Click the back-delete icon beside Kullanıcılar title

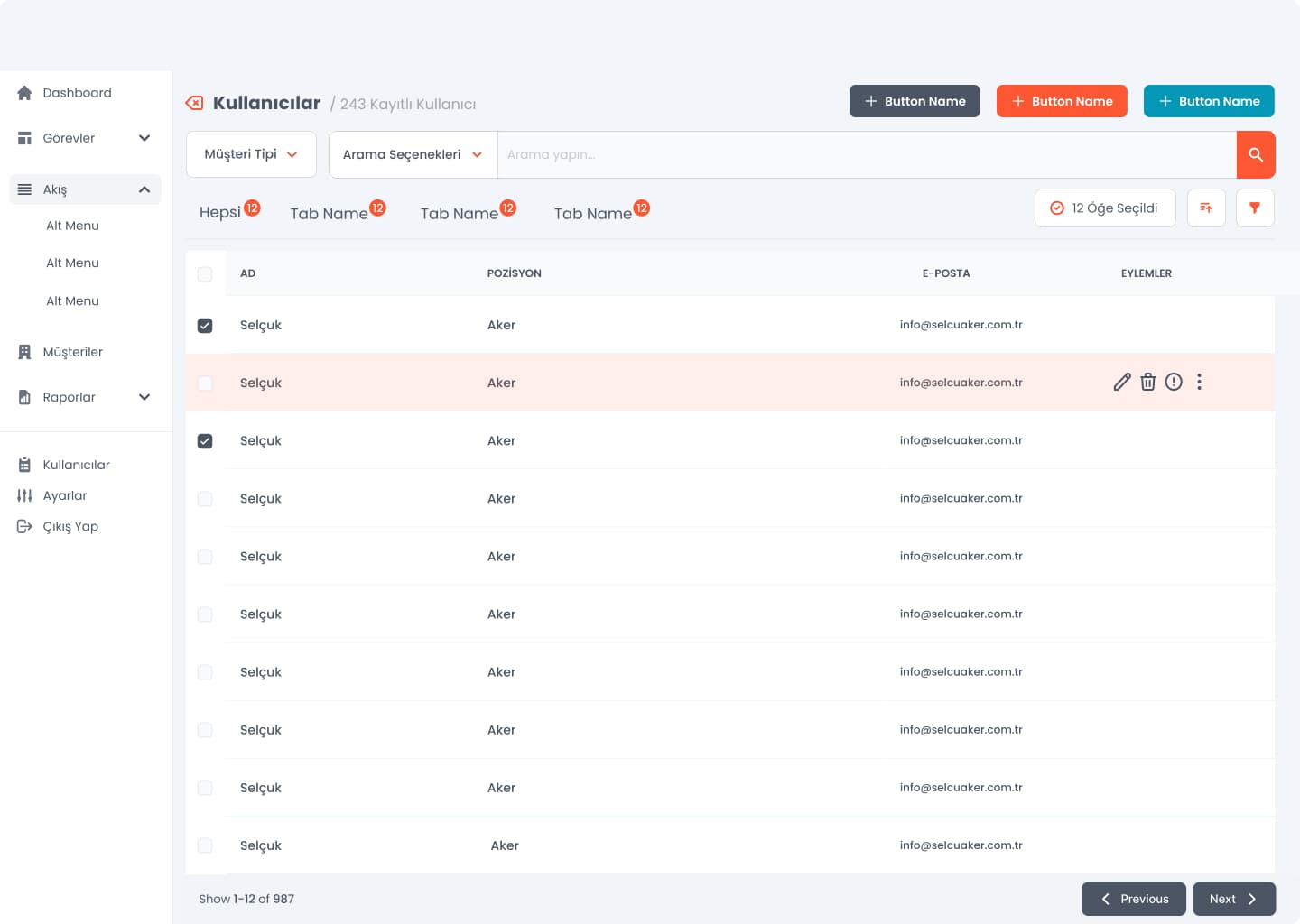[x=194, y=103]
